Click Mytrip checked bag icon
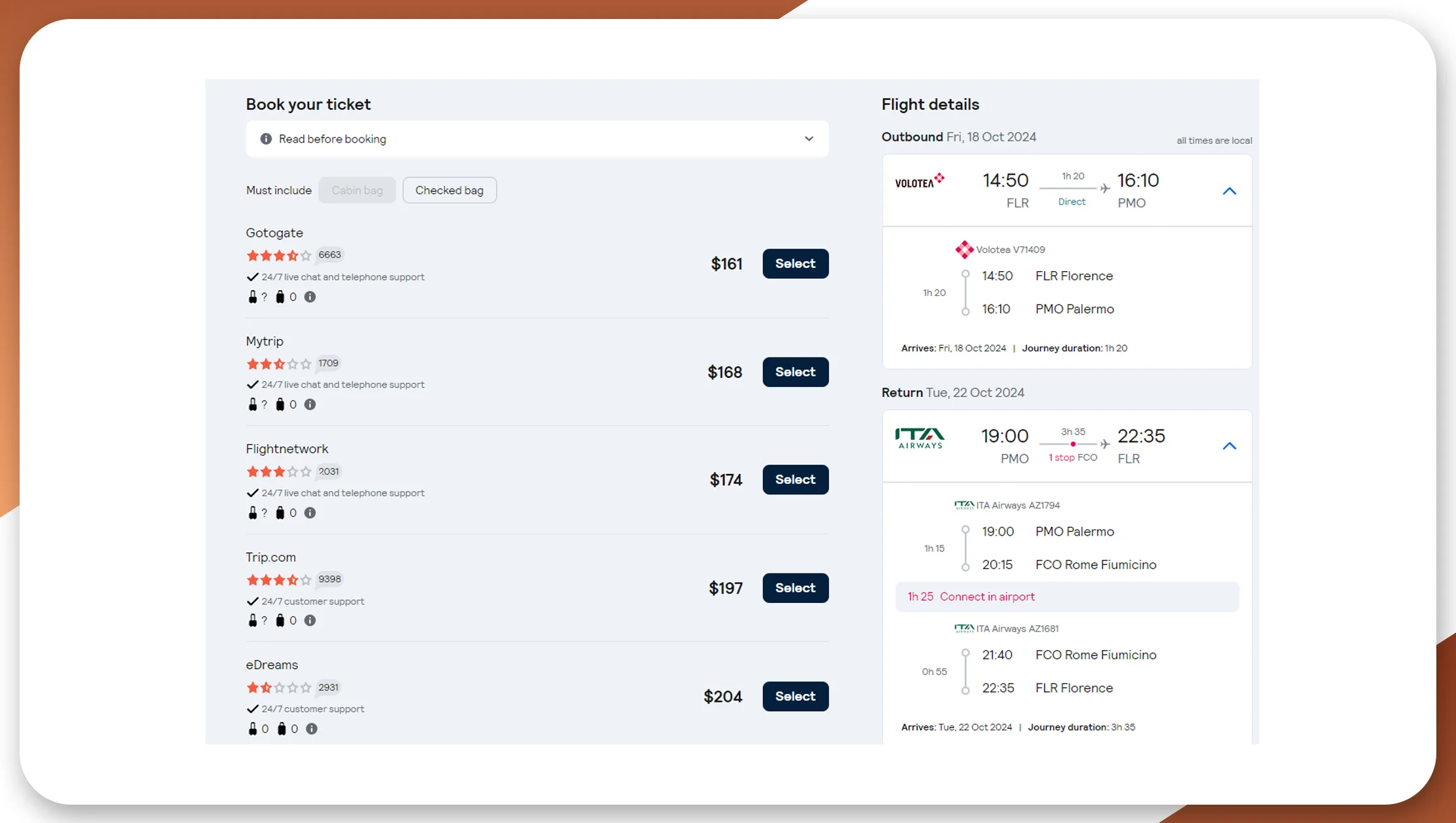 tap(280, 405)
